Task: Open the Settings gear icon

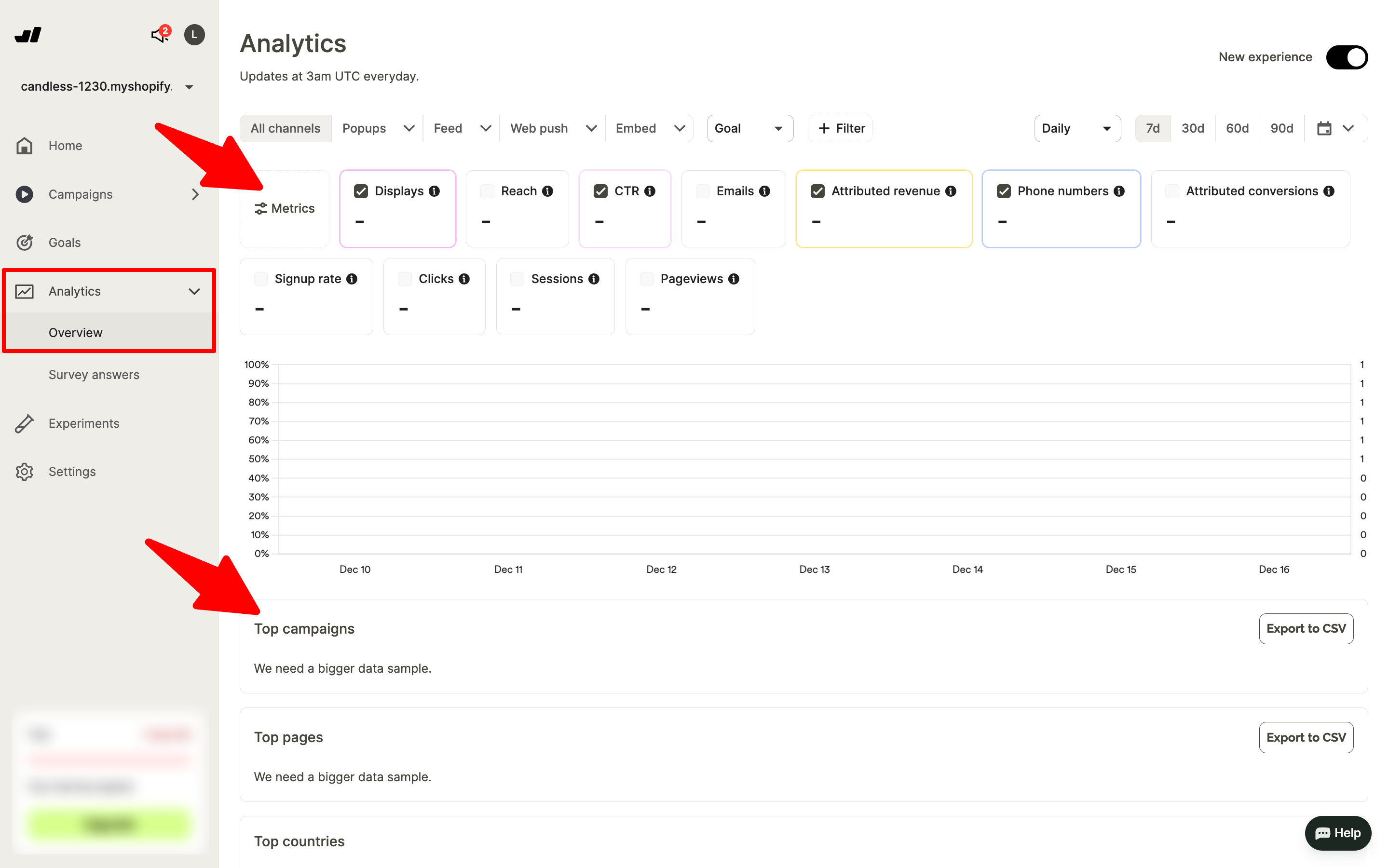Action: coord(24,472)
